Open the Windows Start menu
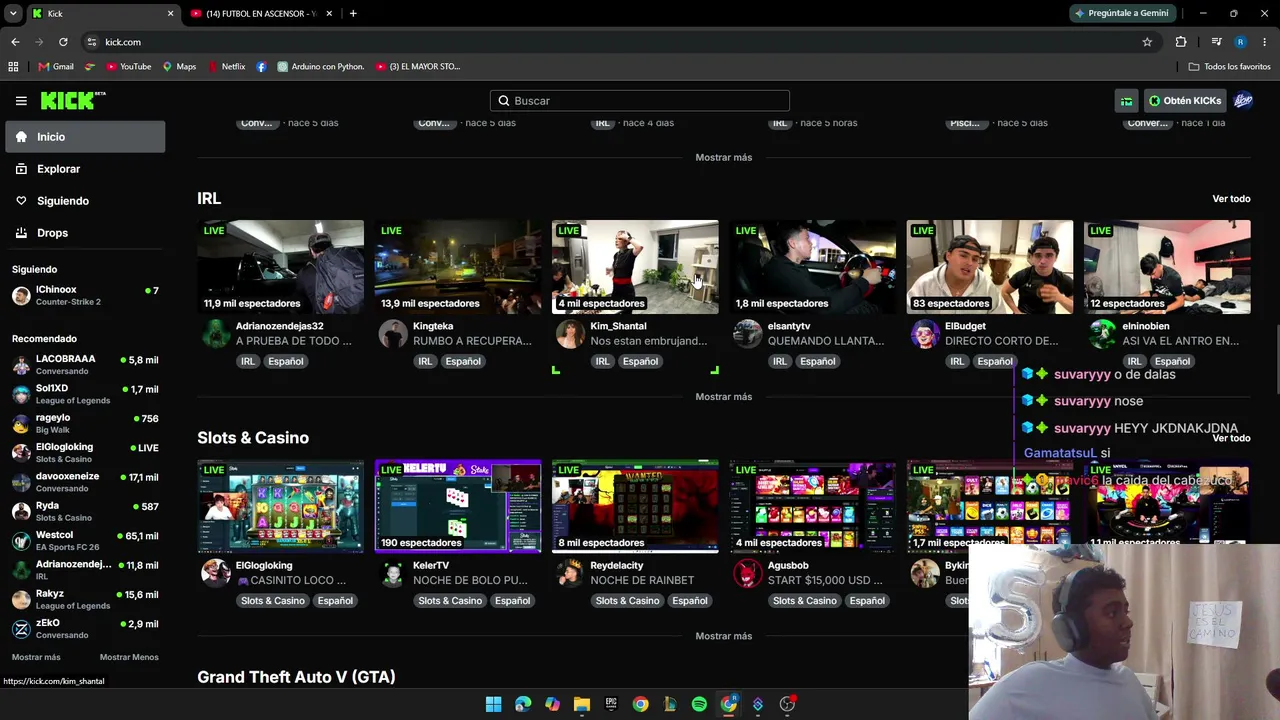This screenshot has height=720, width=1280. click(x=493, y=704)
